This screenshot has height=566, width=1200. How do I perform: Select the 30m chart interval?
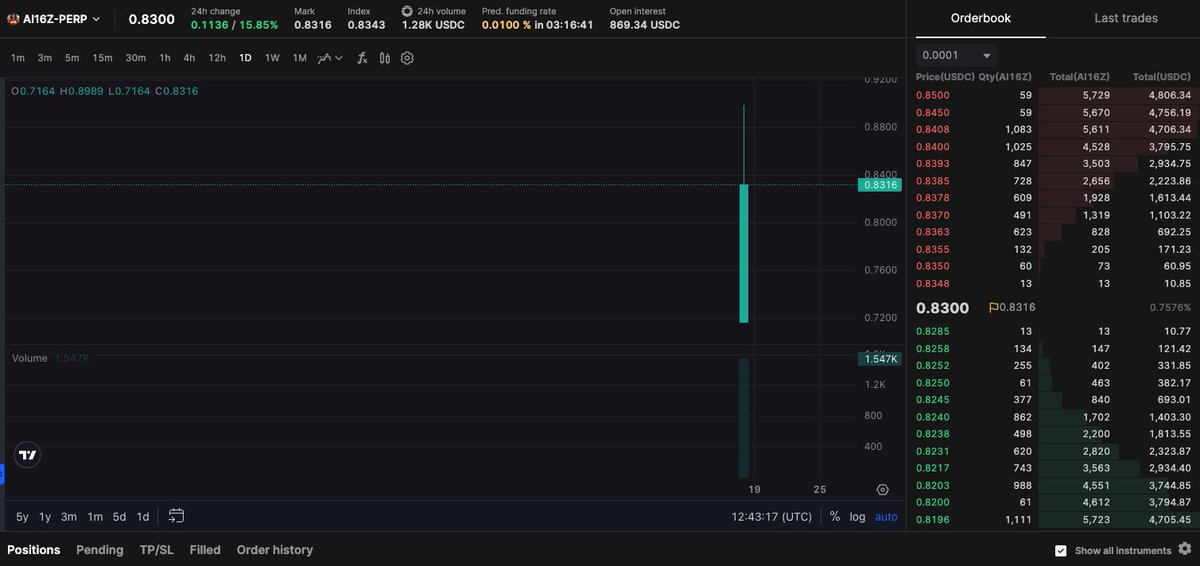pos(135,58)
